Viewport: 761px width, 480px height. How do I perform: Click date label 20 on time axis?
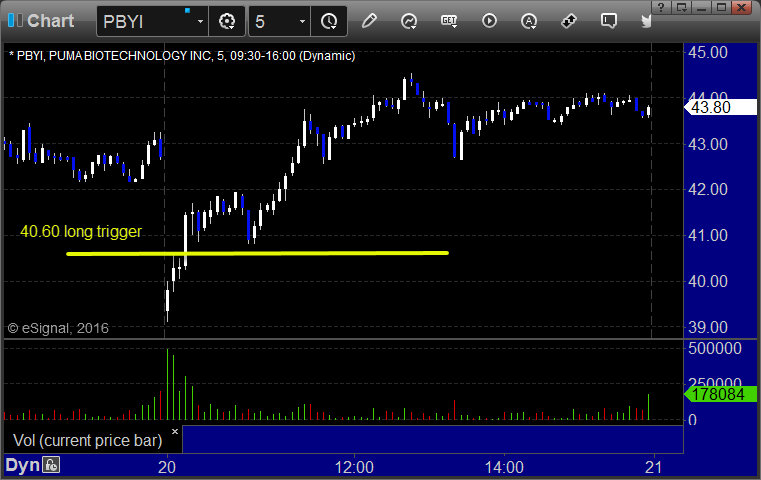pos(167,467)
